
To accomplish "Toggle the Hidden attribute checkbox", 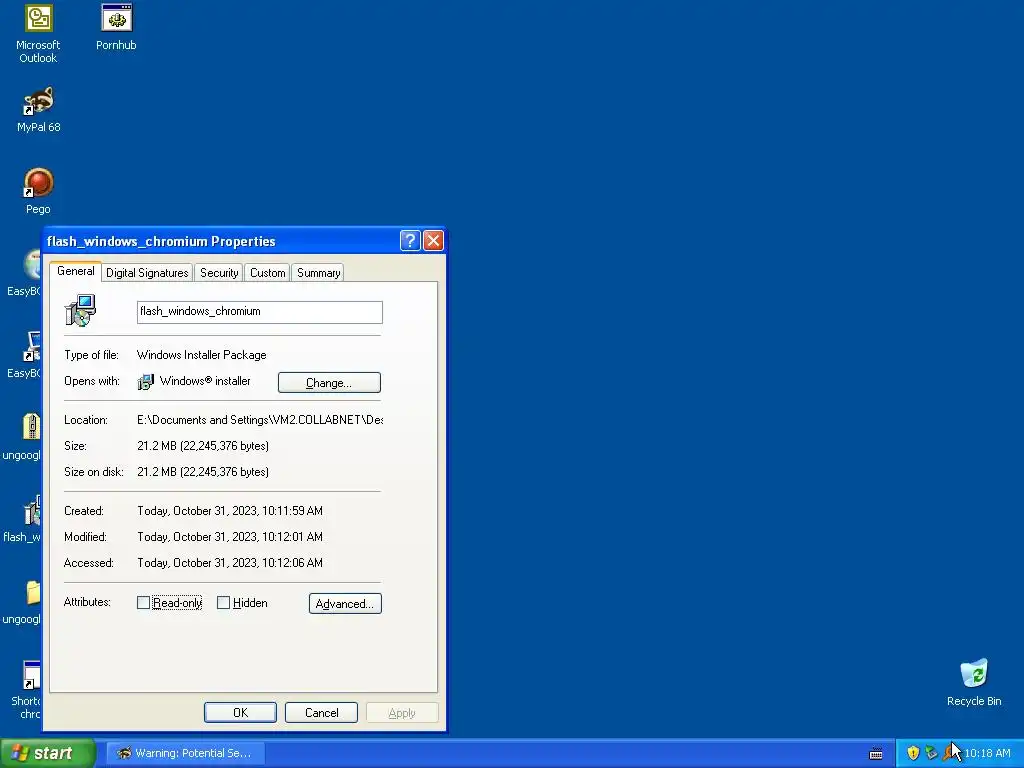I will tap(223, 603).
